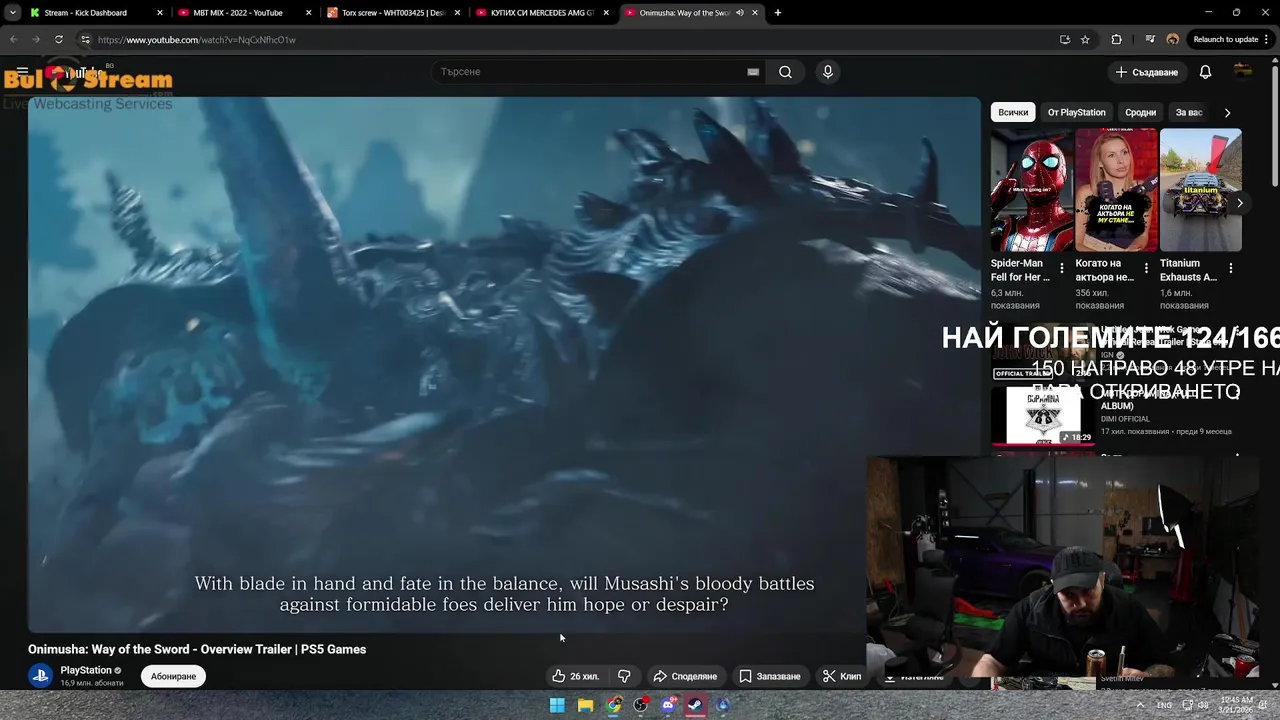Start voice search with the microphone icon
This screenshot has height=720, width=1280.
tap(827, 72)
